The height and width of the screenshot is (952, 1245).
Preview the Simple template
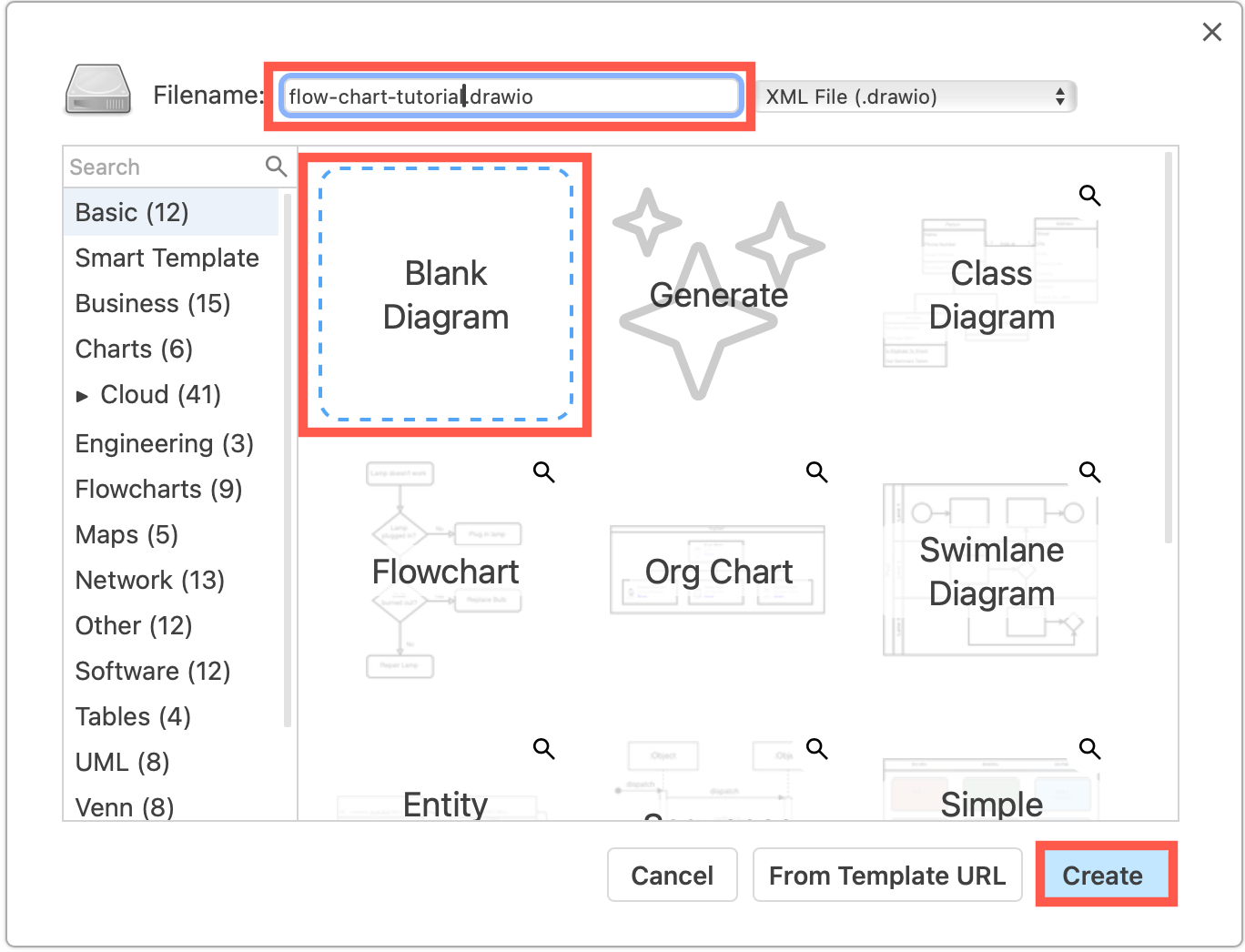[x=1089, y=748]
